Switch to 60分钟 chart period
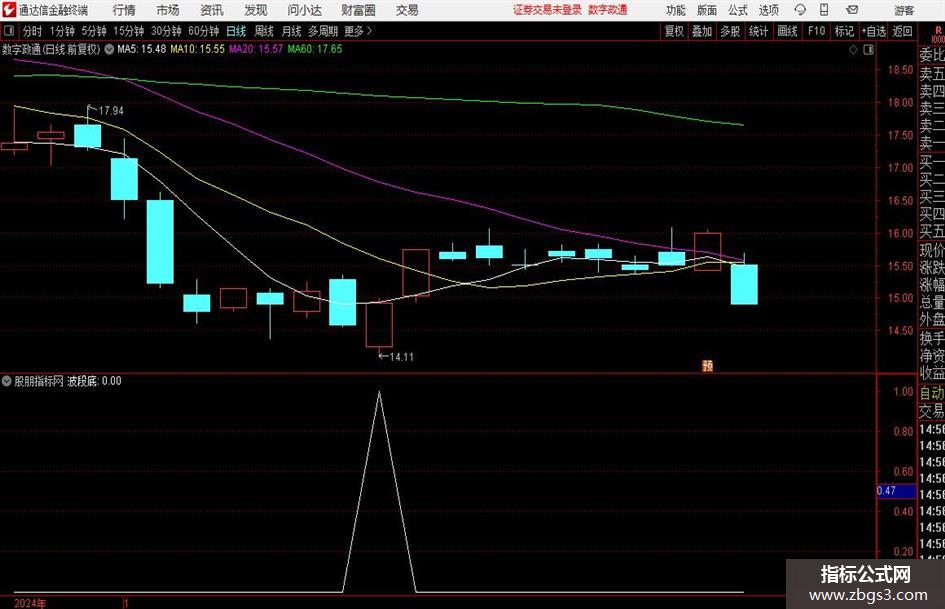 (x=204, y=31)
